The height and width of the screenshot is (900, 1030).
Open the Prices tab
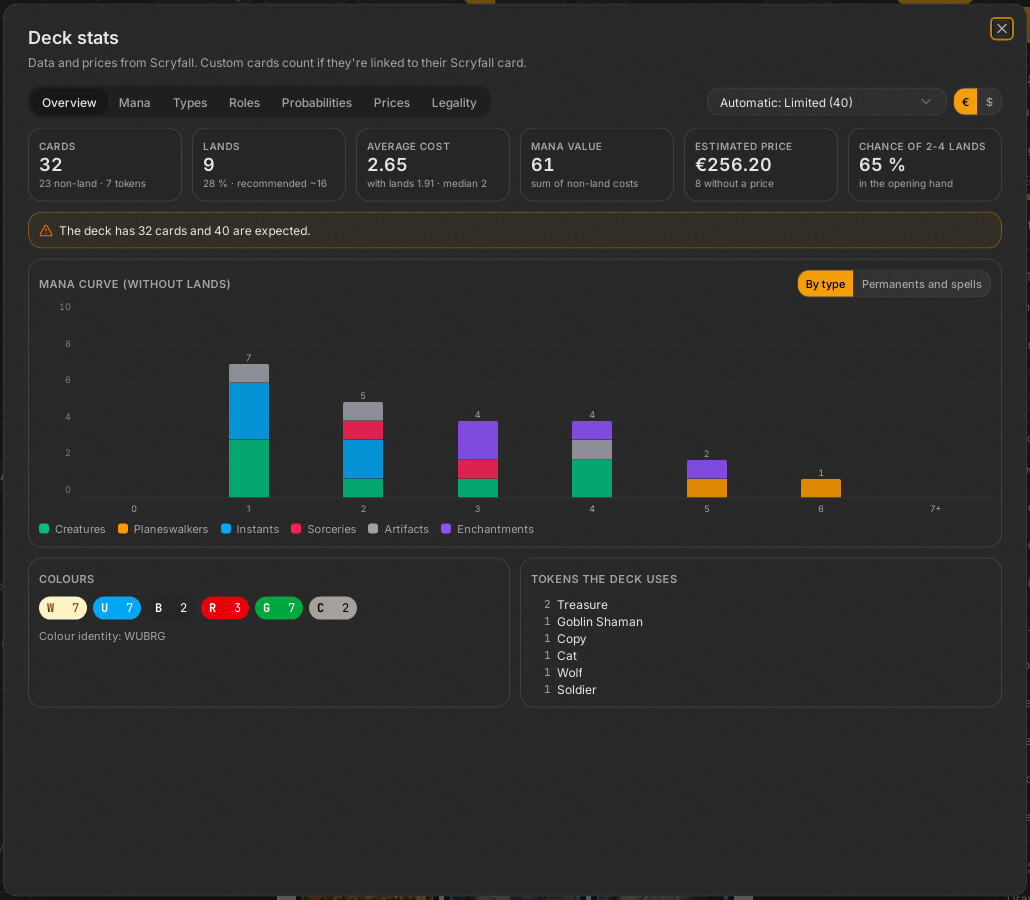click(x=392, y=102)
